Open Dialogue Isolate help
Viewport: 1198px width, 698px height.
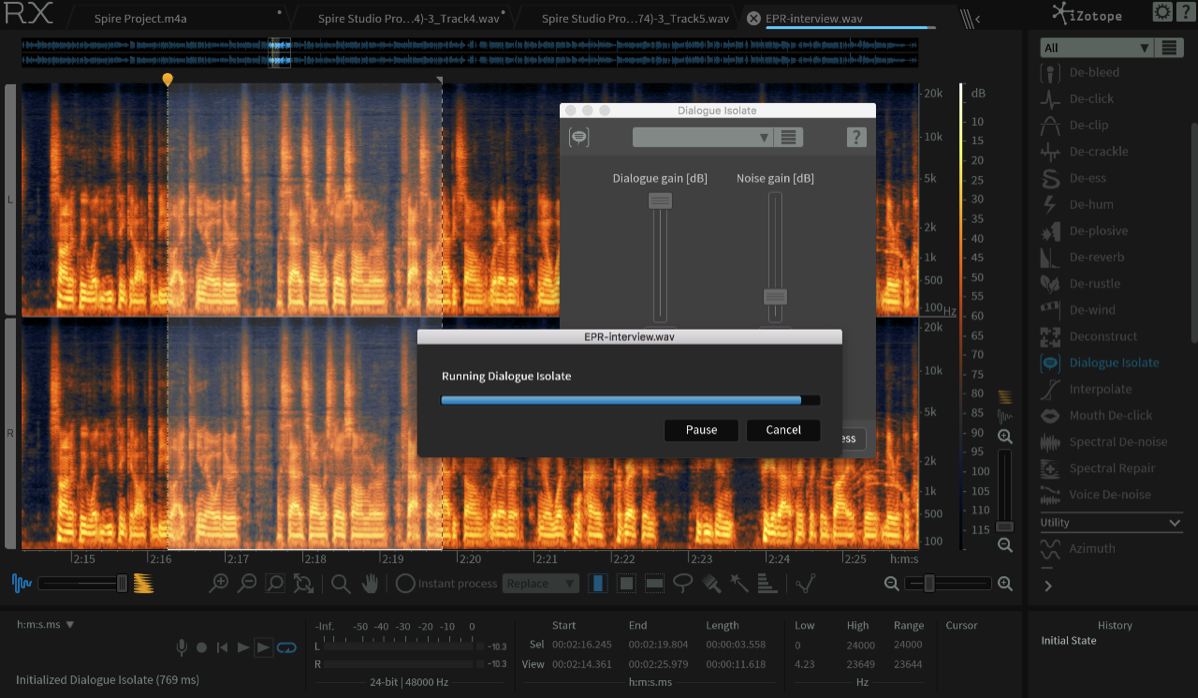[856, 137]
